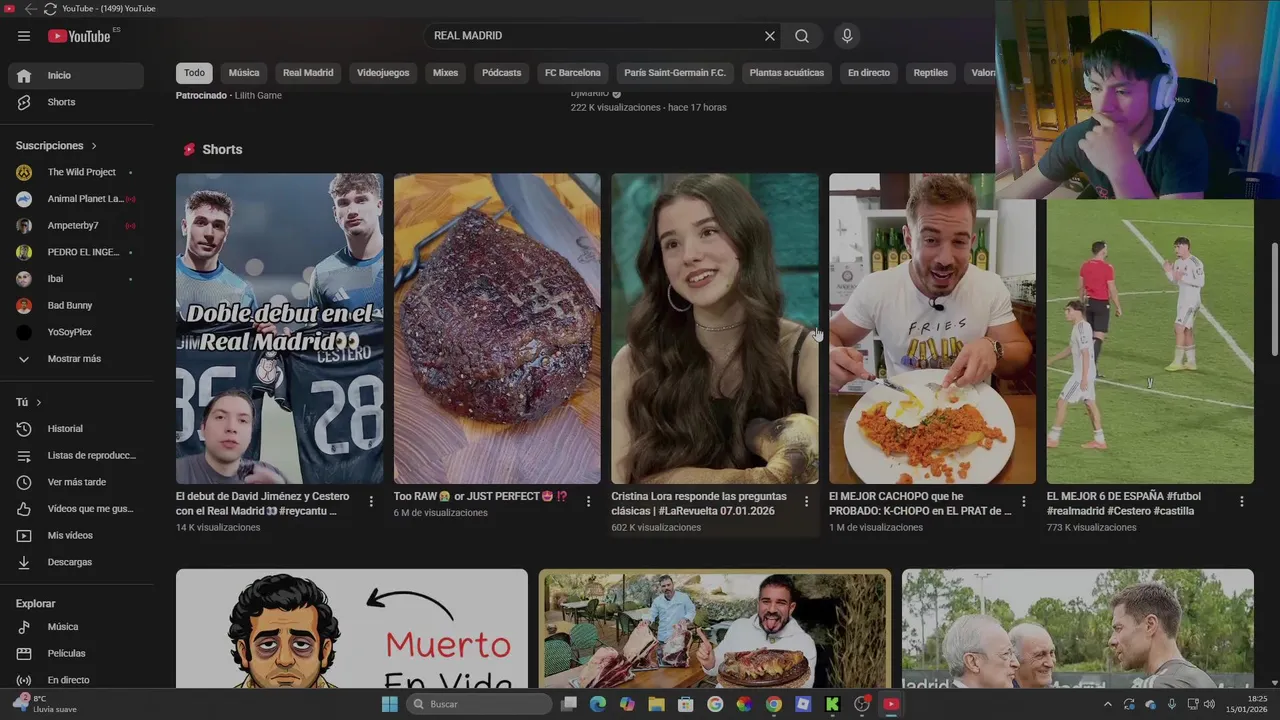
Task: Expand Mostrar más subscriptions
Action: (x=76, y=359)
